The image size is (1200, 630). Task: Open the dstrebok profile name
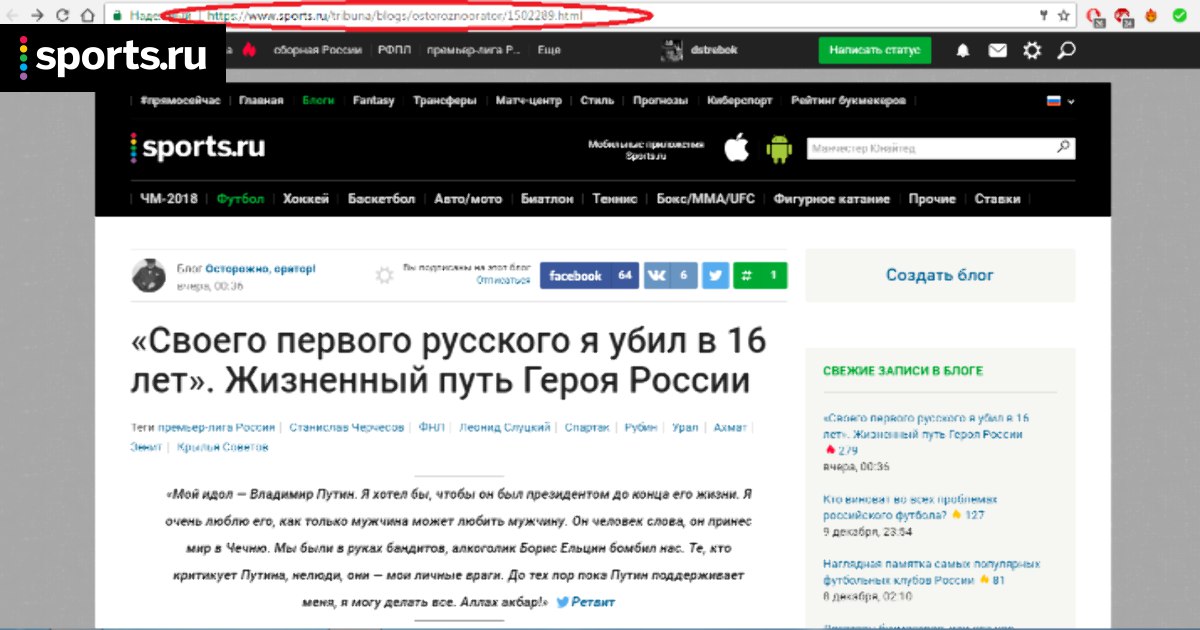point(712,50)
